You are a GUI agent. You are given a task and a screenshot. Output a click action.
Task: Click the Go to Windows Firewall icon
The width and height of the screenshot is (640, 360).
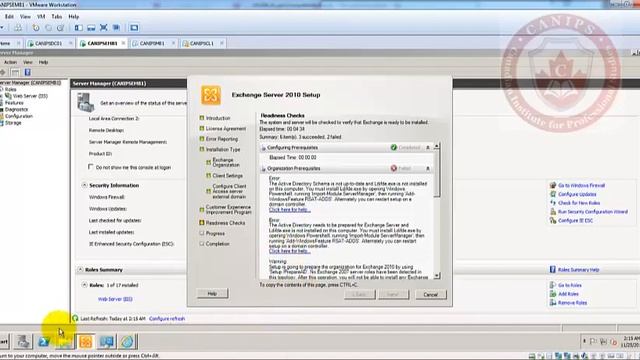[x=553, y=185]
